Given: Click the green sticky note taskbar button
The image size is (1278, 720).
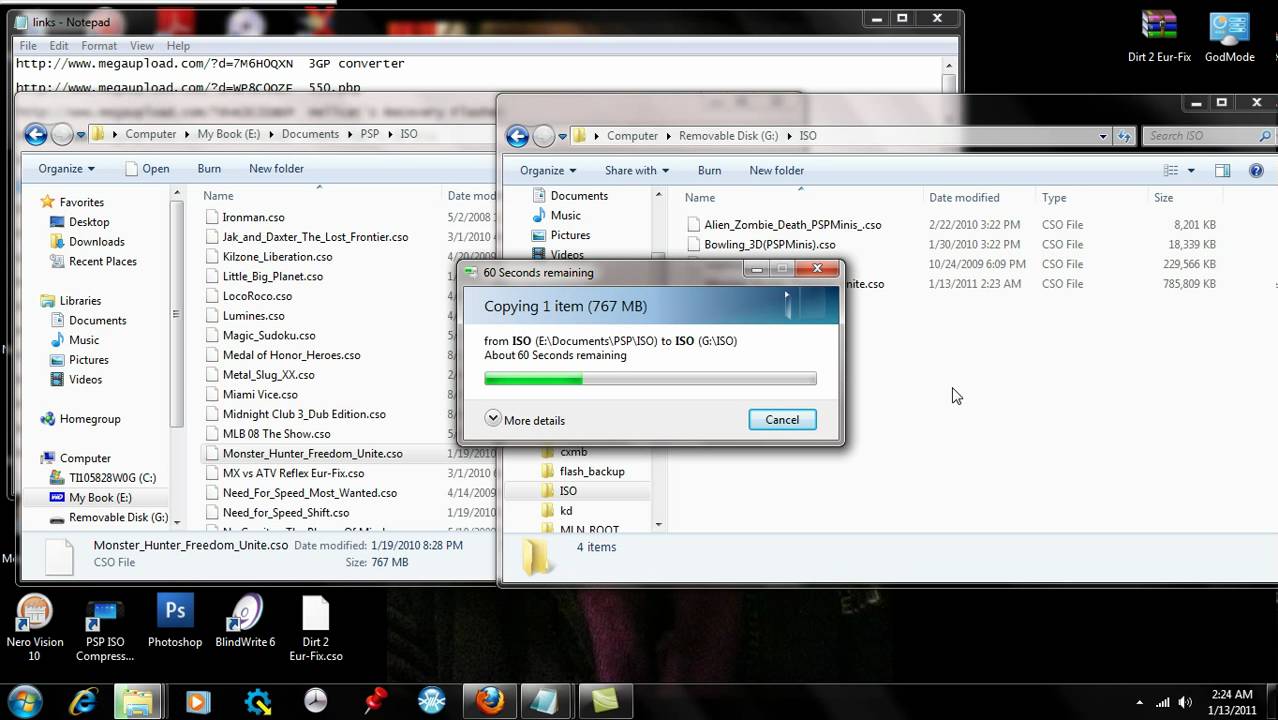Looking at the screenshot, I should 605,701.
